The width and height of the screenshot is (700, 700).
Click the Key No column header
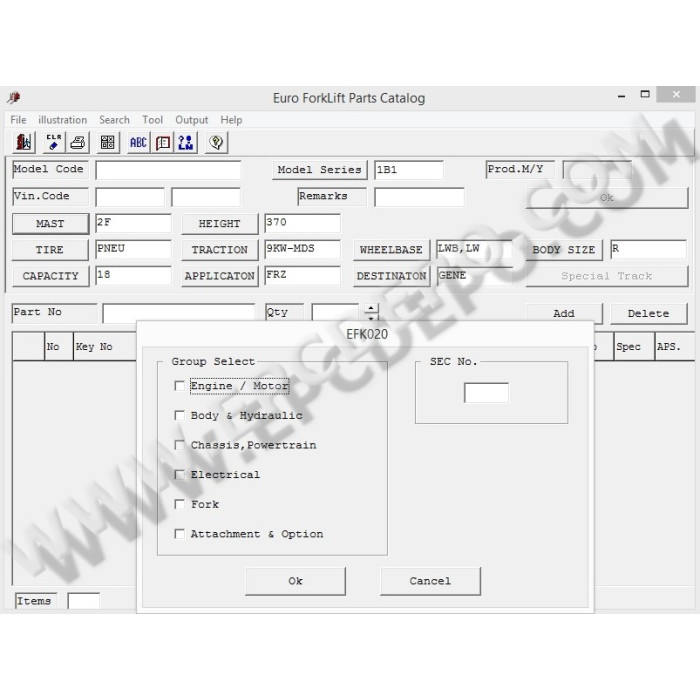click(x=105, y=346)
